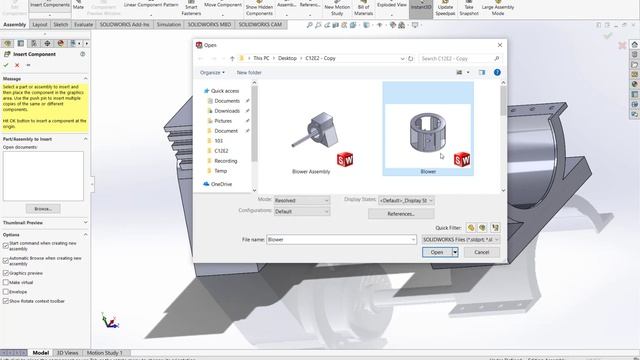This screenshot has height=360, width=640.
Task: Toggle Start command when creating new assembly
Action: [x=6, y=246]
